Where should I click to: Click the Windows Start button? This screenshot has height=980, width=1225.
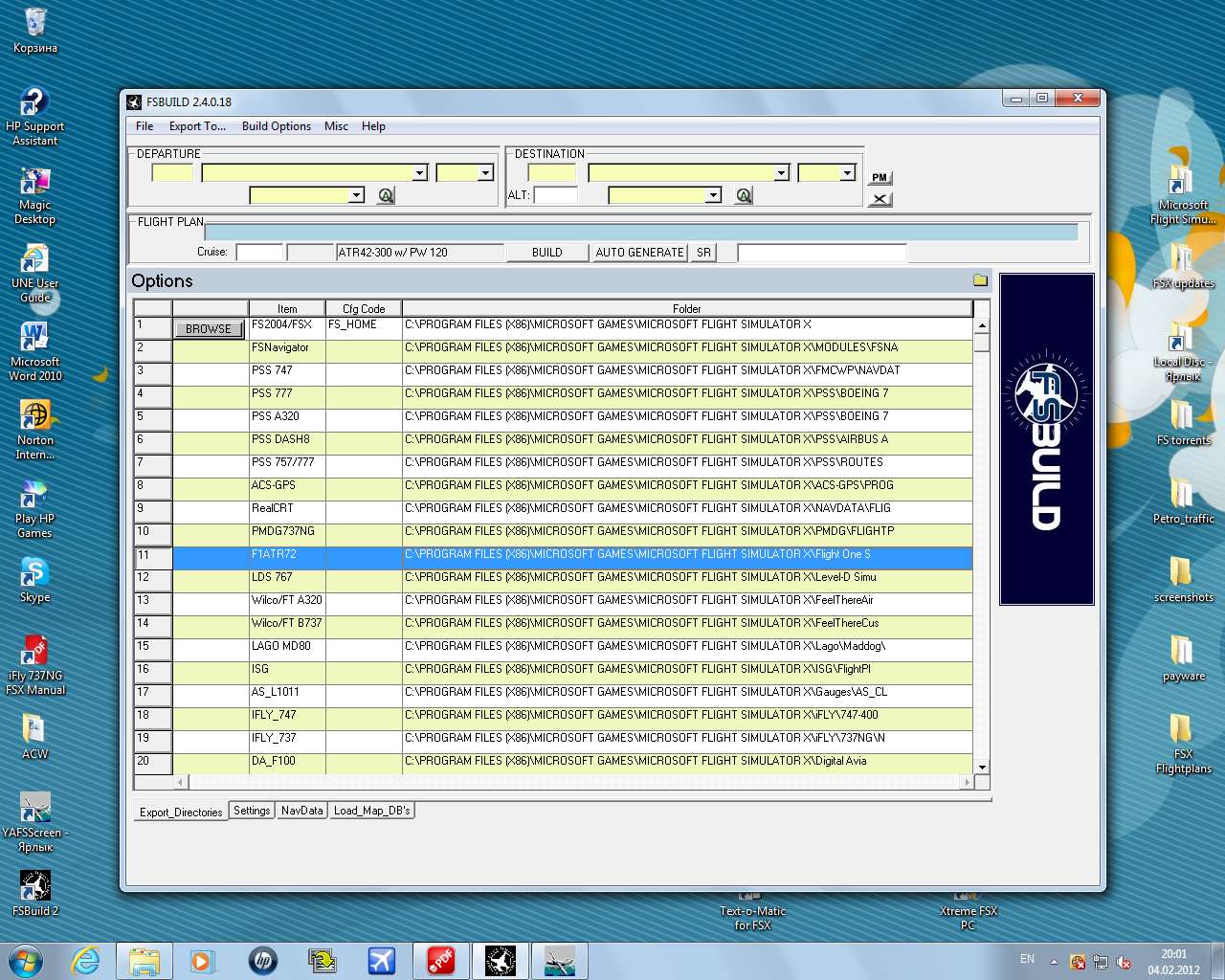tap(26, 960)
